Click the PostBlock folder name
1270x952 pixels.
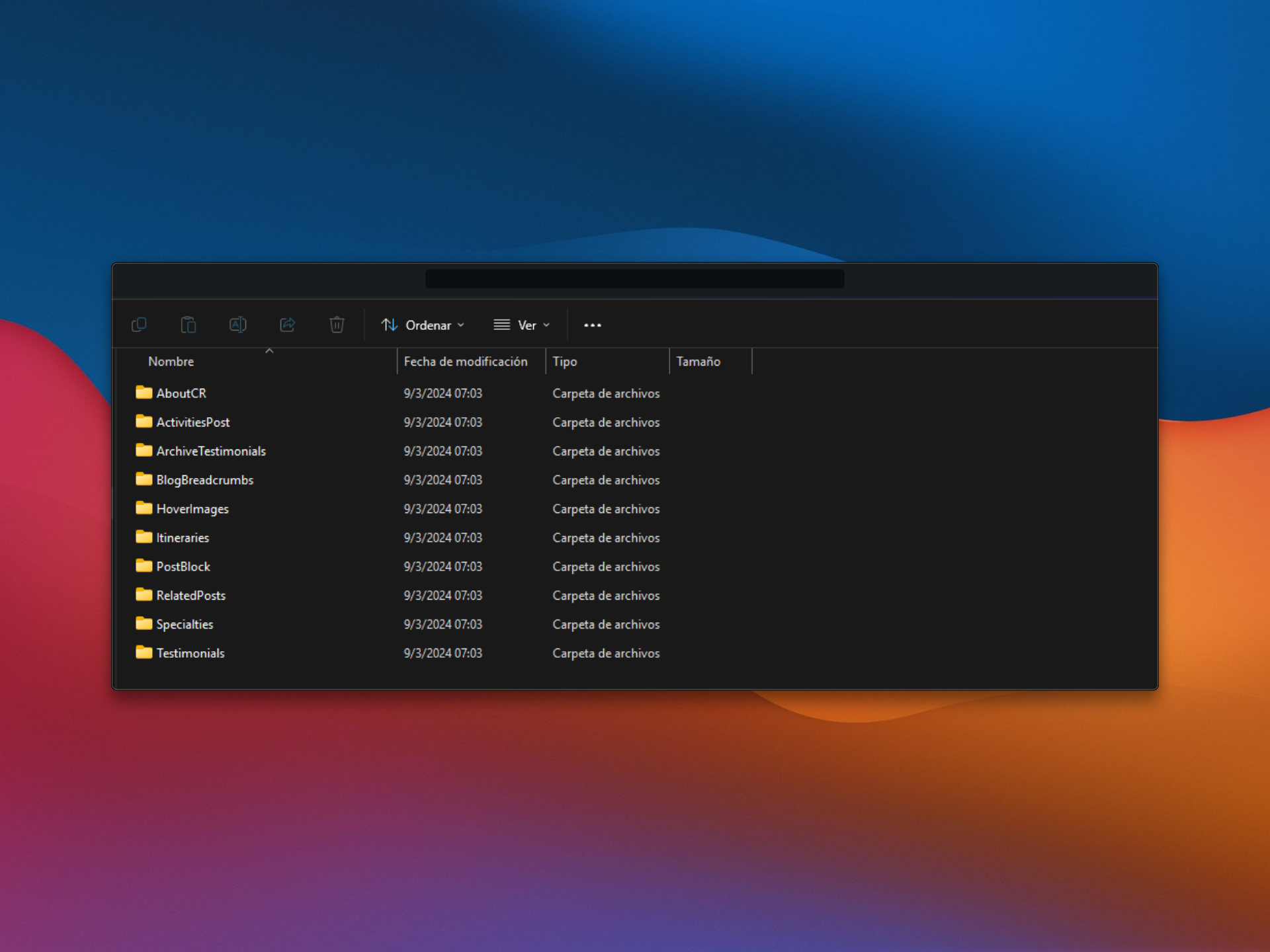click(x=183, y=567)
